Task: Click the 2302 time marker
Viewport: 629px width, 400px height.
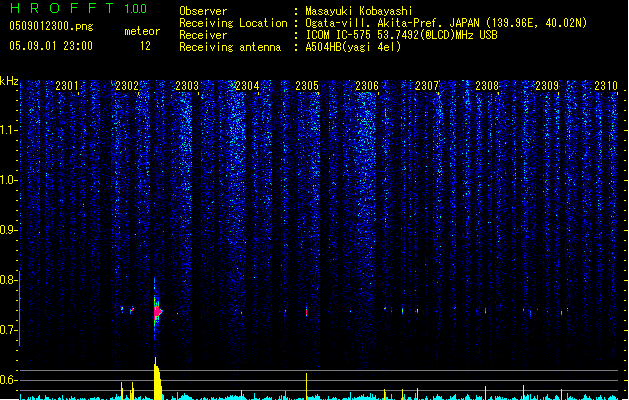Action: click(x=127, y=85)
